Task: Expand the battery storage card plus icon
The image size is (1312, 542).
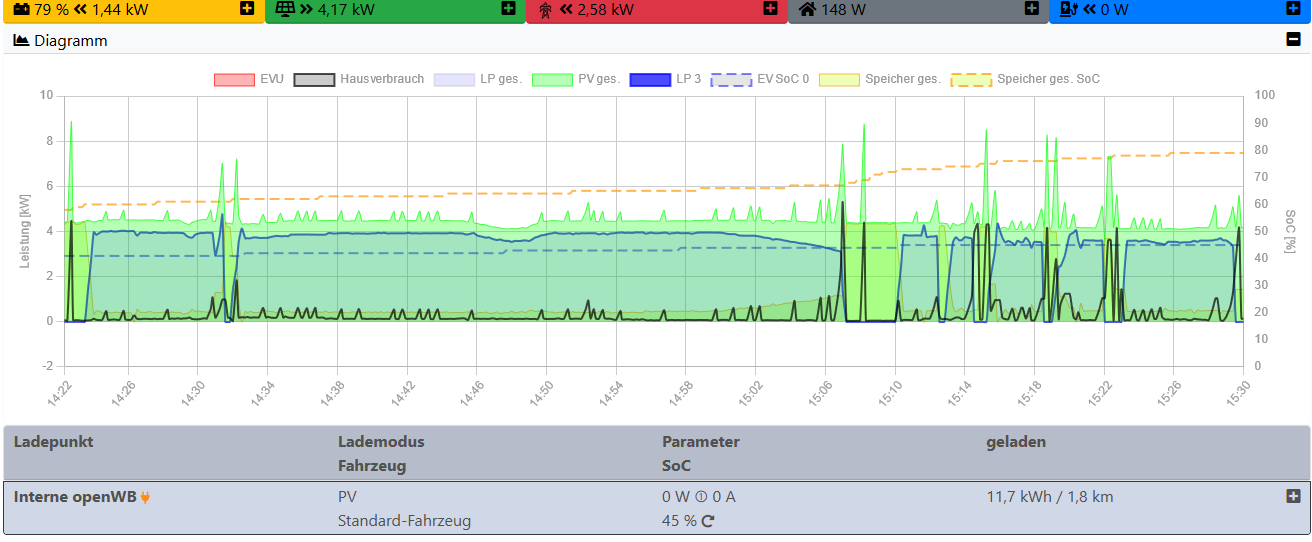Action: point(247,9)
